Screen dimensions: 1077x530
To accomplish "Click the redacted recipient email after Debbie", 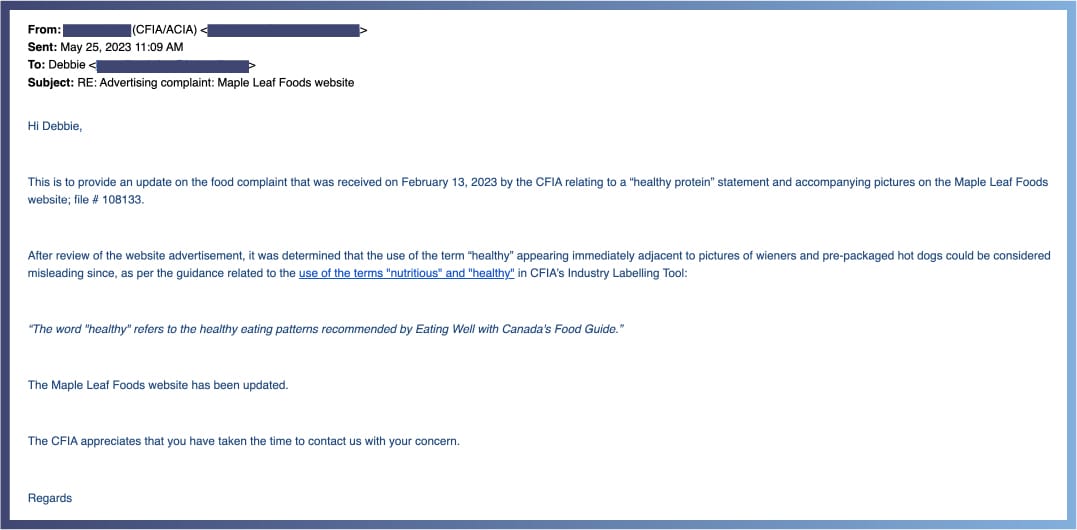I will (172, 66).
